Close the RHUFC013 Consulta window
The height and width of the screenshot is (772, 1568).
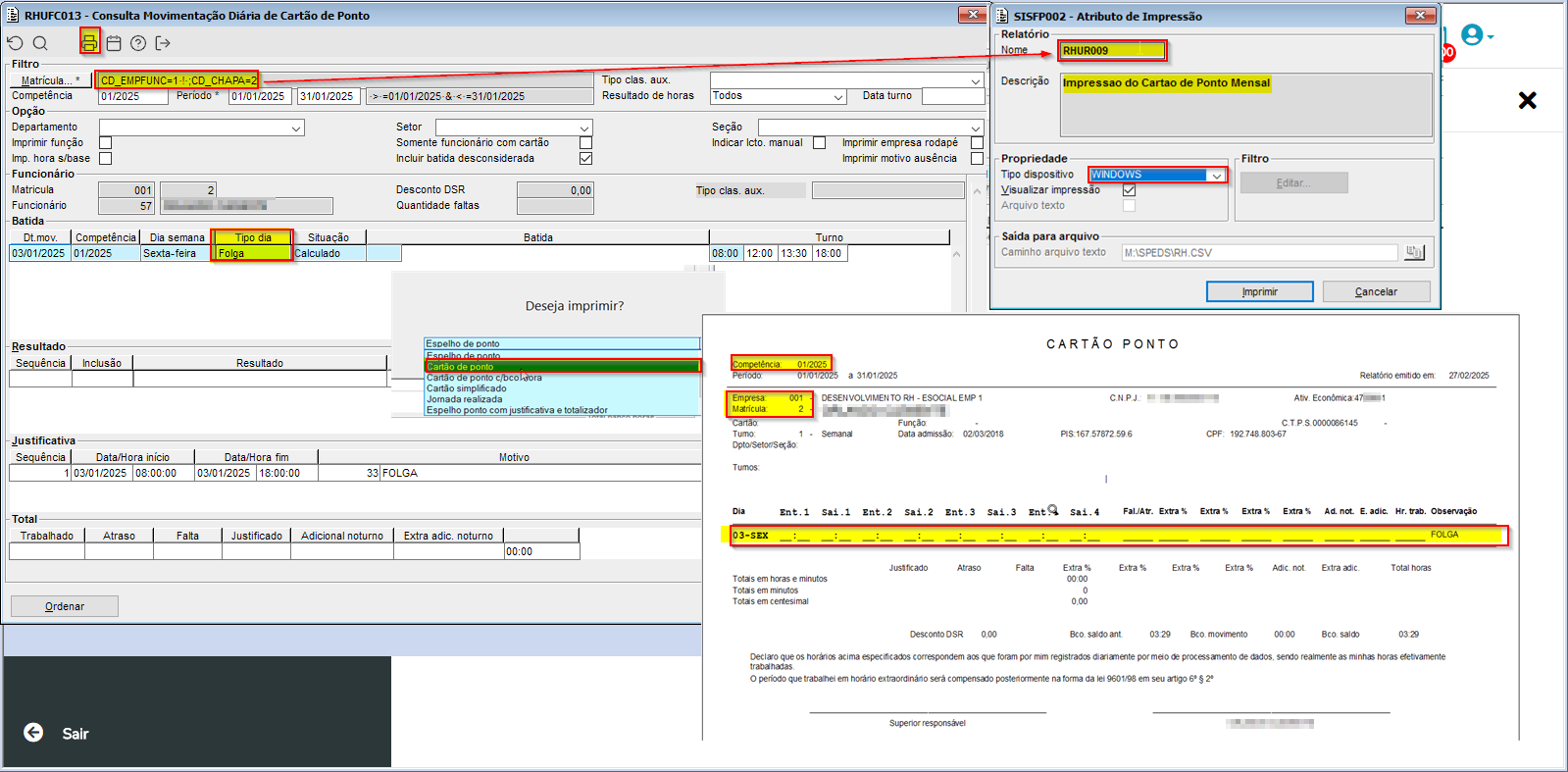pos(972,15)
